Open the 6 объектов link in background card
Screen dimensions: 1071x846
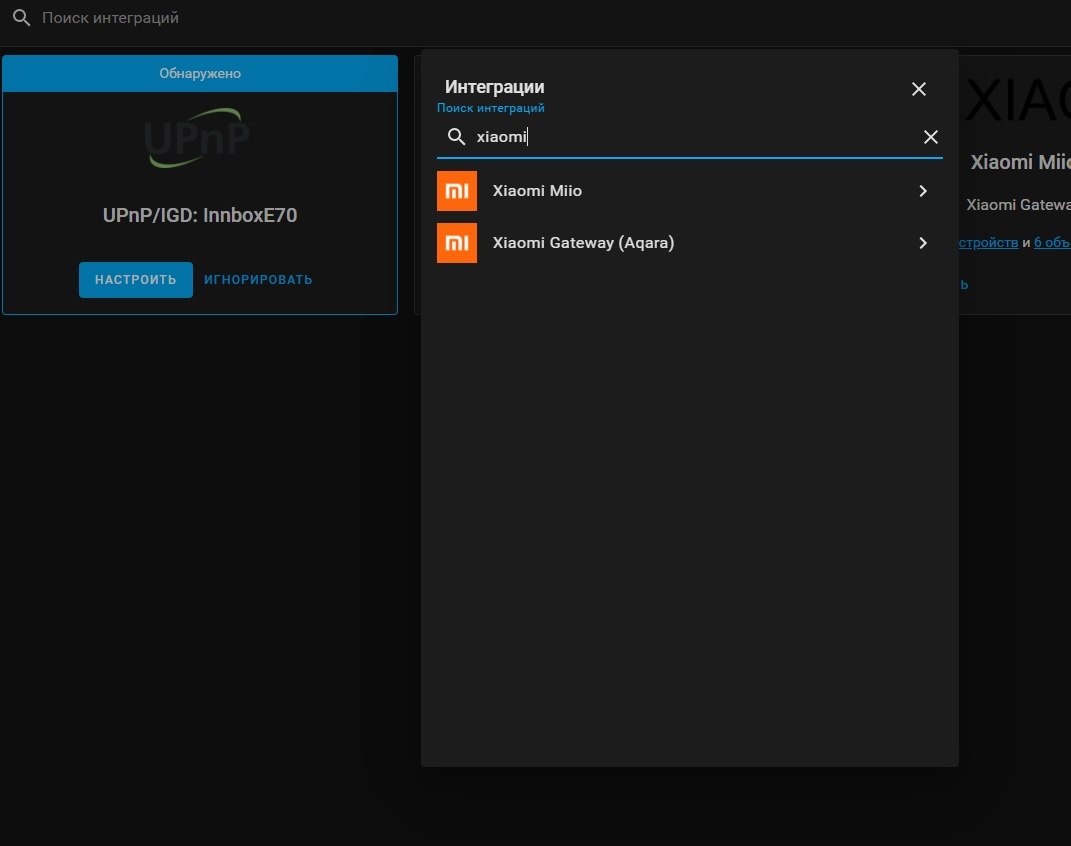pyautogui.click(x=1052, y=242)
